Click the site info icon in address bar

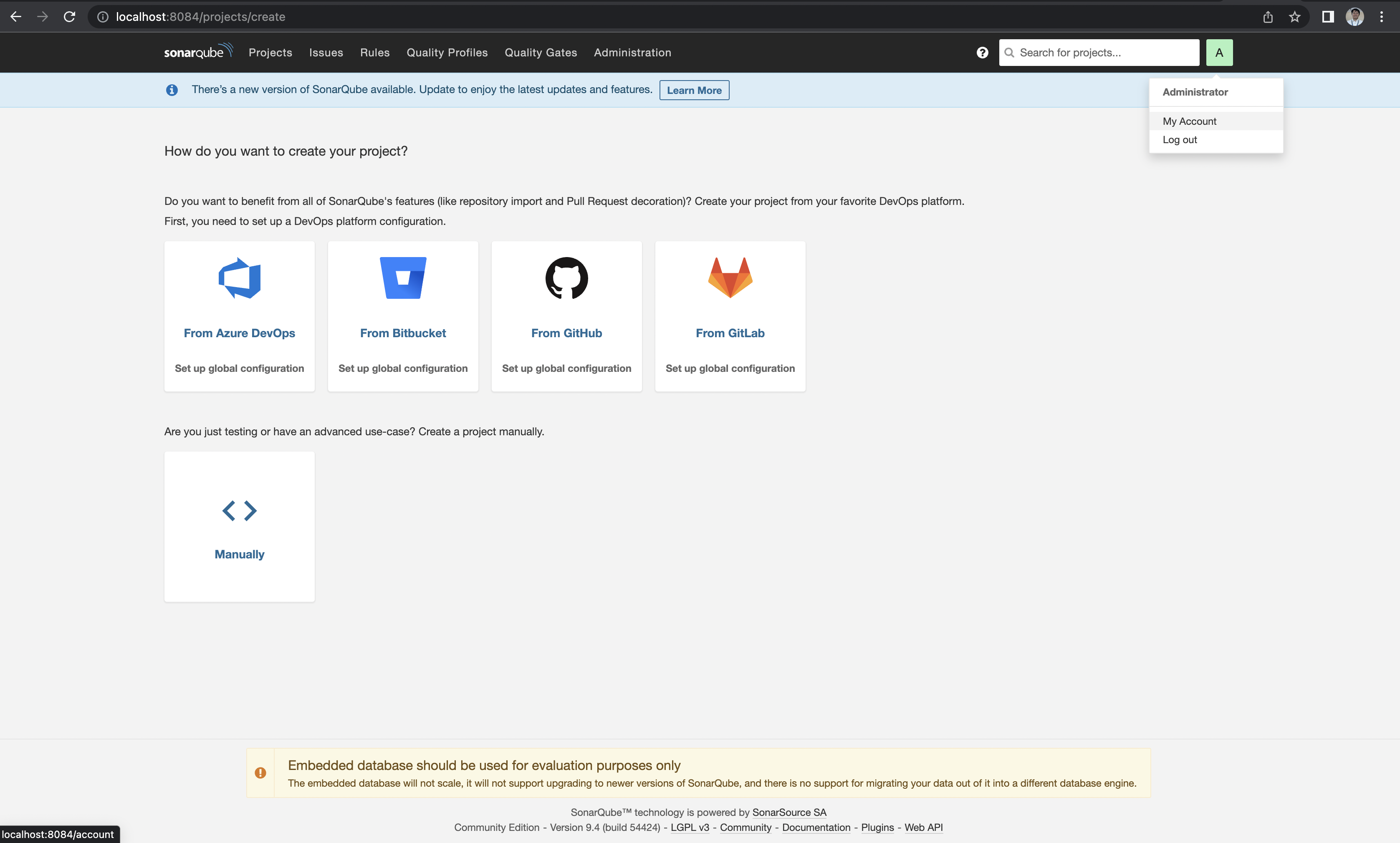(x=103, y=16)
